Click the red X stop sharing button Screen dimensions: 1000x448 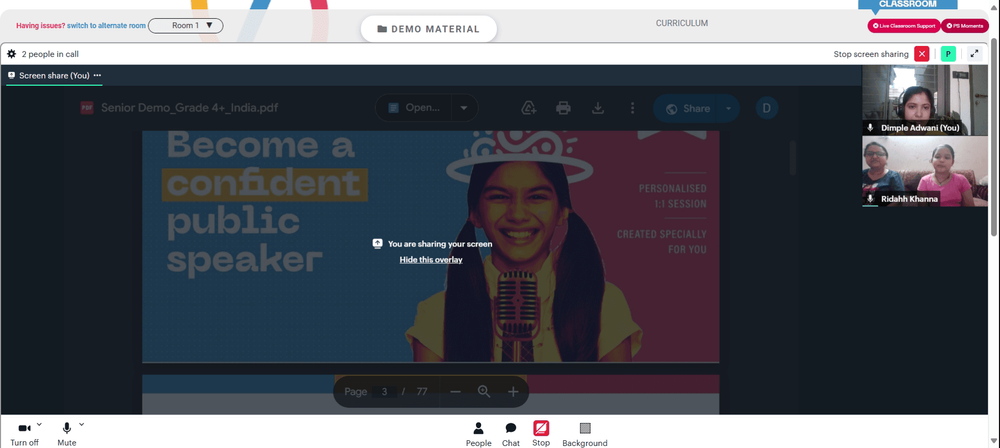coord(922,54)
